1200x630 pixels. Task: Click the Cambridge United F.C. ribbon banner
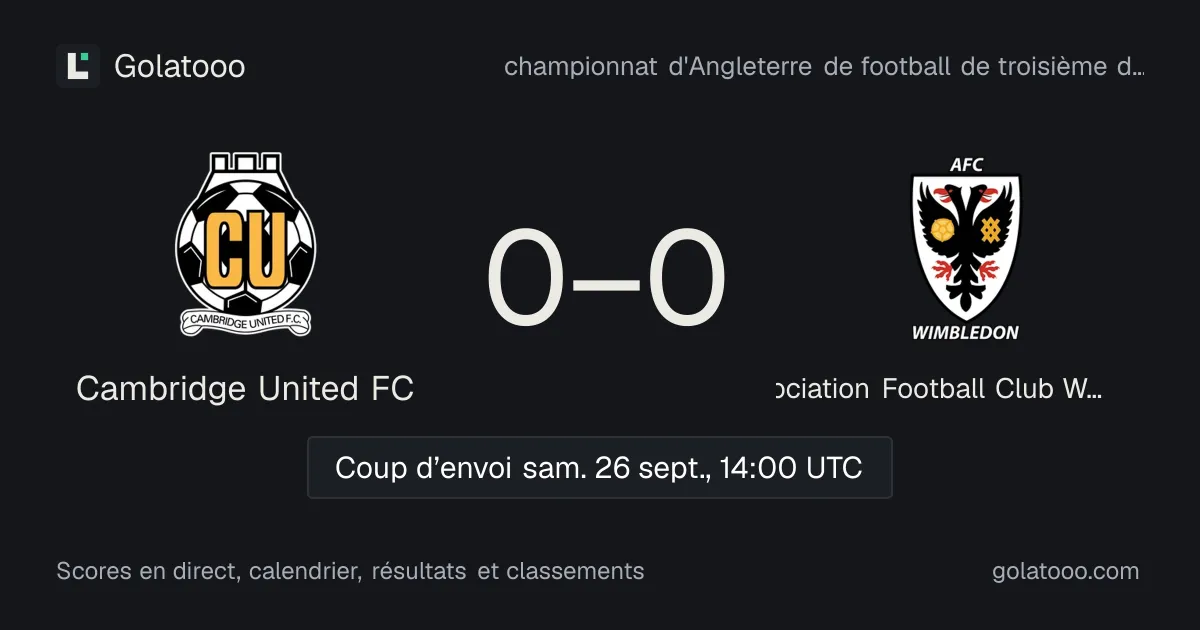[x=246, y=321]
